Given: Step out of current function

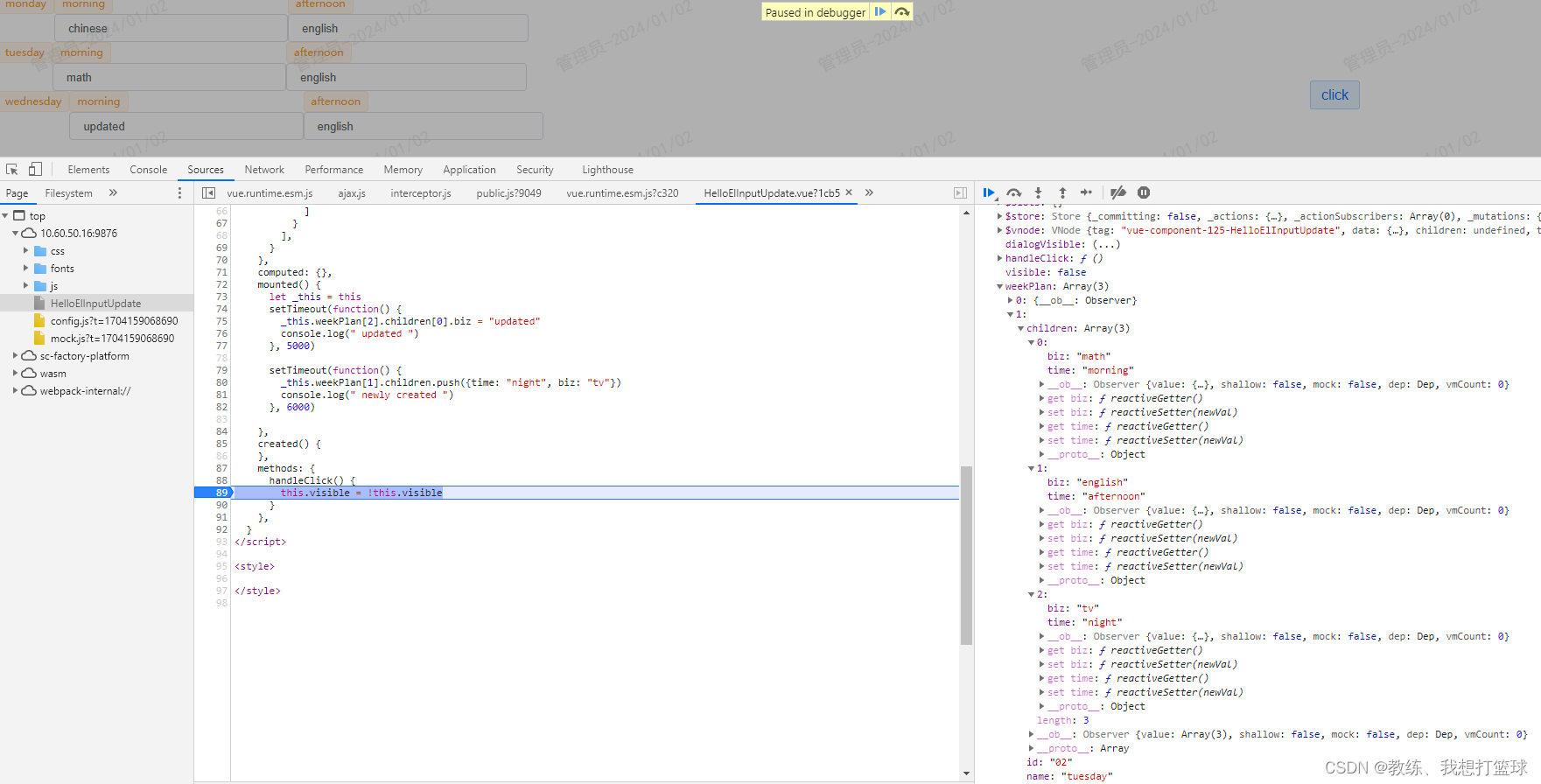Looking at the screenshot, I should pyautogui.click(x=1062, y=193).
